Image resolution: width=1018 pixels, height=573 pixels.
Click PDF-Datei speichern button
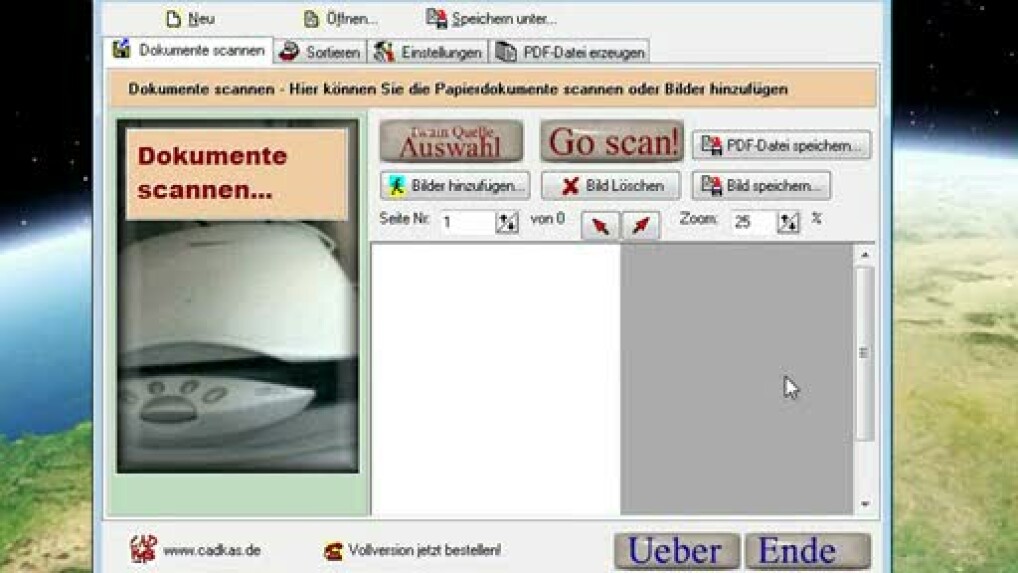point(781,145)
